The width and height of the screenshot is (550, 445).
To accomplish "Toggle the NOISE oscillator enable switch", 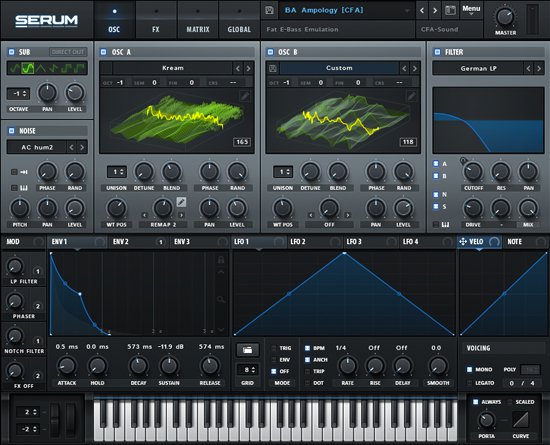I will click(12, 131).
